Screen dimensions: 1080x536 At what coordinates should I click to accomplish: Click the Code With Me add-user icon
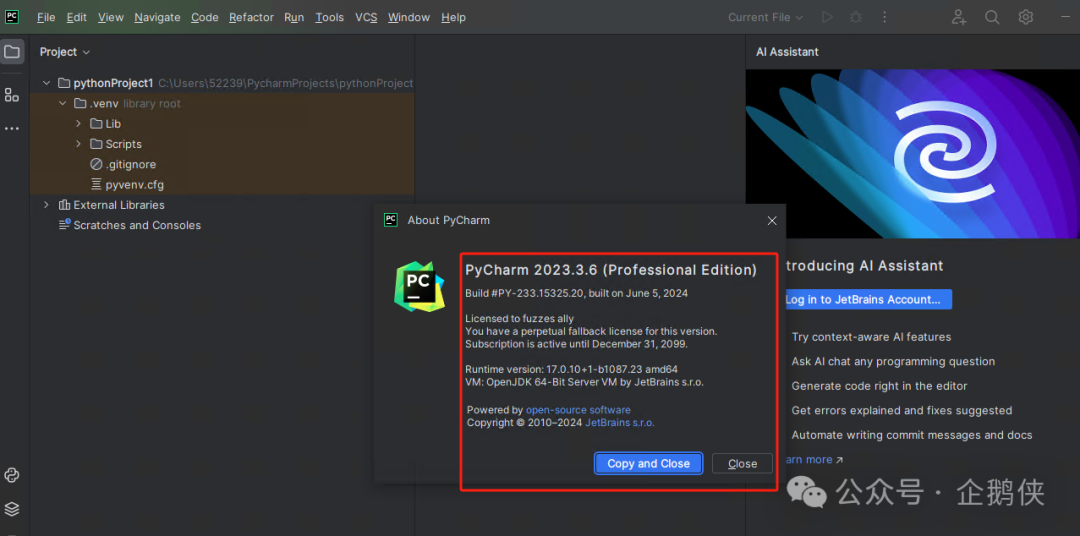(959, 17)
